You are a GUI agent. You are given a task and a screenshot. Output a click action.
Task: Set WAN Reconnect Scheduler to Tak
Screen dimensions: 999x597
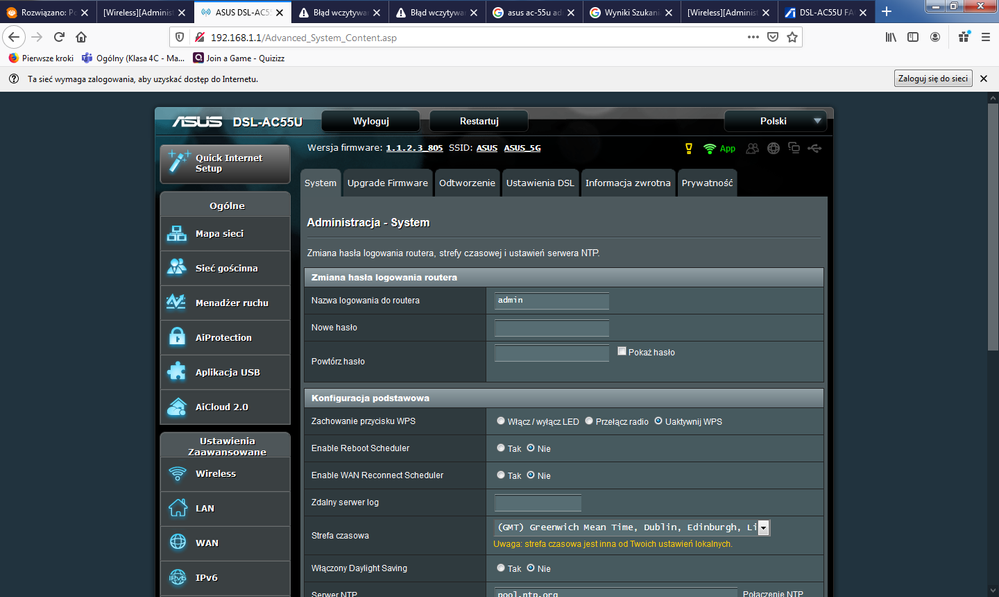coord(501,475)
